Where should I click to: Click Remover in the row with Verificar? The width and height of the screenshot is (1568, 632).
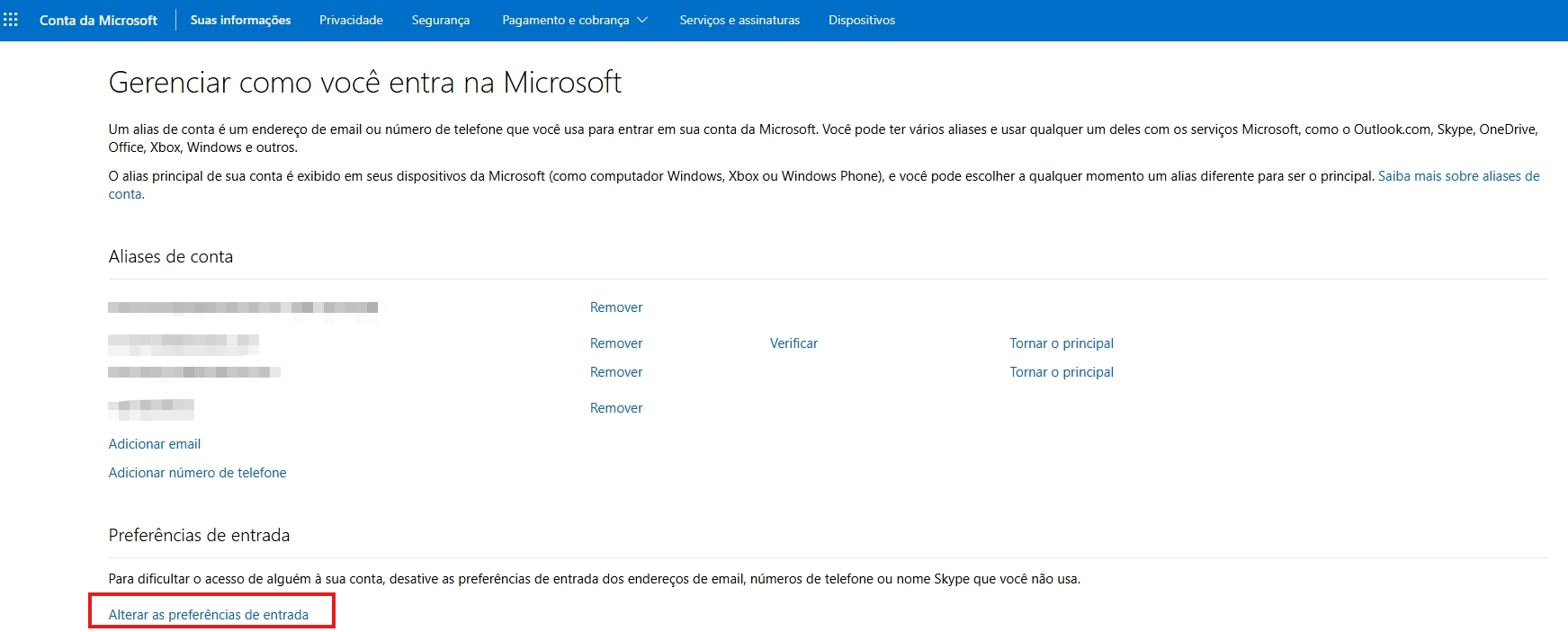point(616,343)
